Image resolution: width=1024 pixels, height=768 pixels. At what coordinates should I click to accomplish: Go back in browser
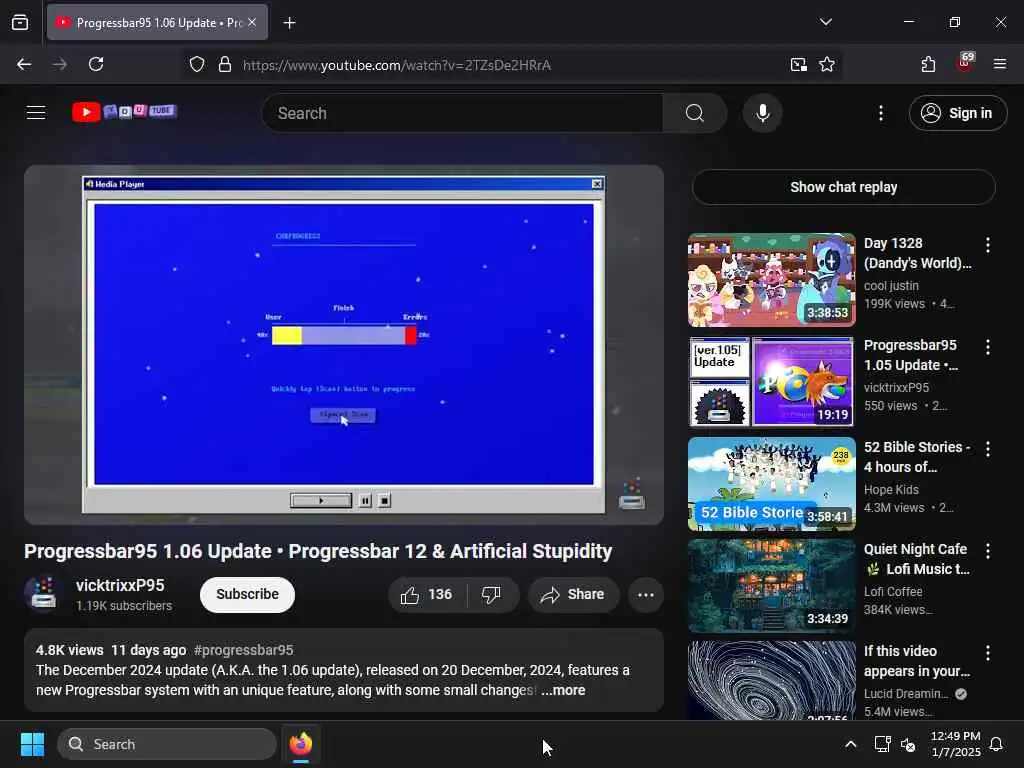(x=24, y=64)
